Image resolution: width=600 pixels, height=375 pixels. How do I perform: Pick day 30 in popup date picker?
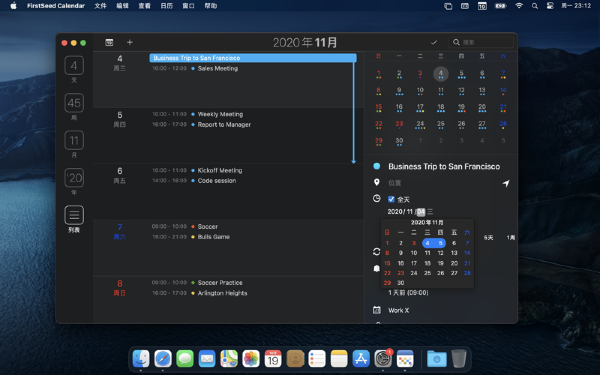pos(401,283)
